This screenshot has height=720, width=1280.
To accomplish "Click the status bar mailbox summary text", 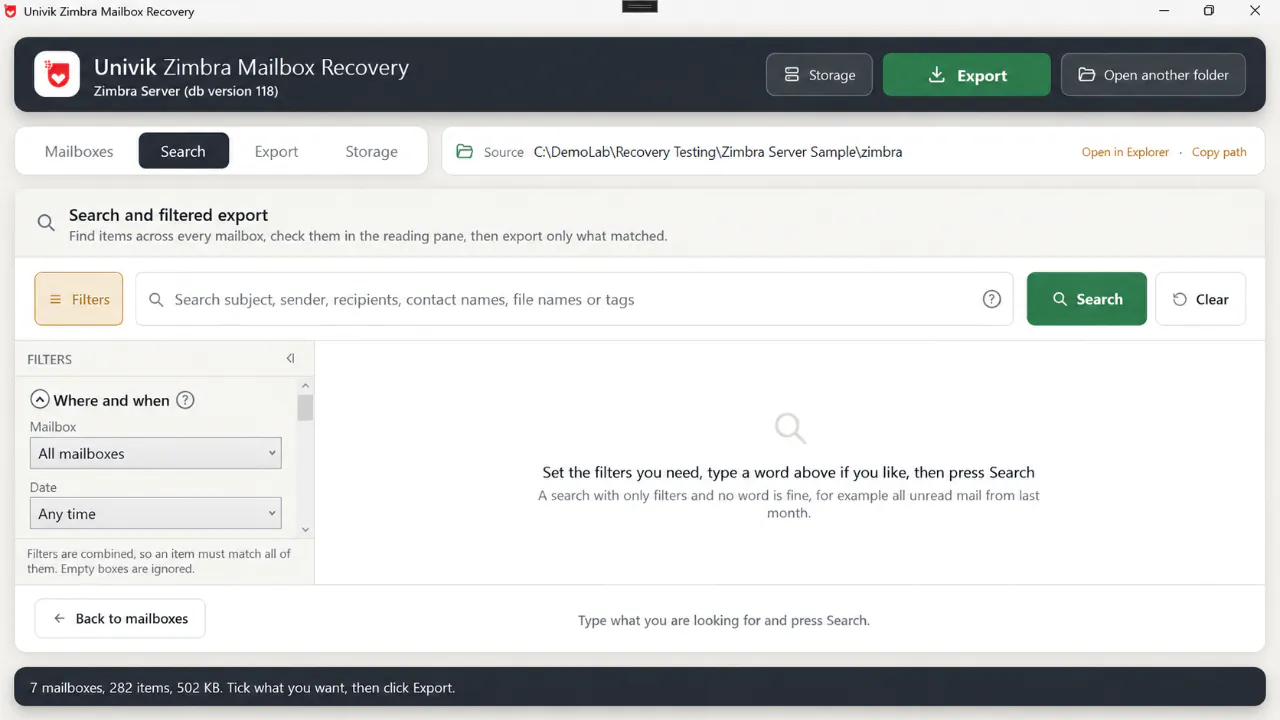I will click(243, 688).
